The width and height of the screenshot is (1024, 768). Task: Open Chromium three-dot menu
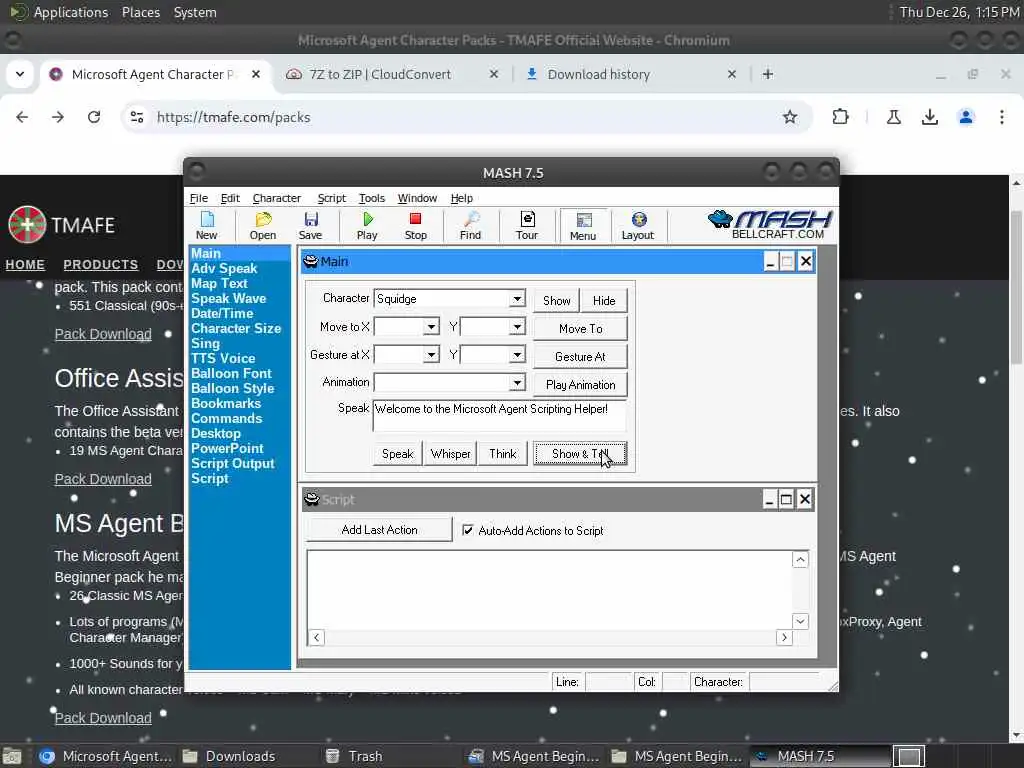pyautogui.click(x=1002, y=117)
